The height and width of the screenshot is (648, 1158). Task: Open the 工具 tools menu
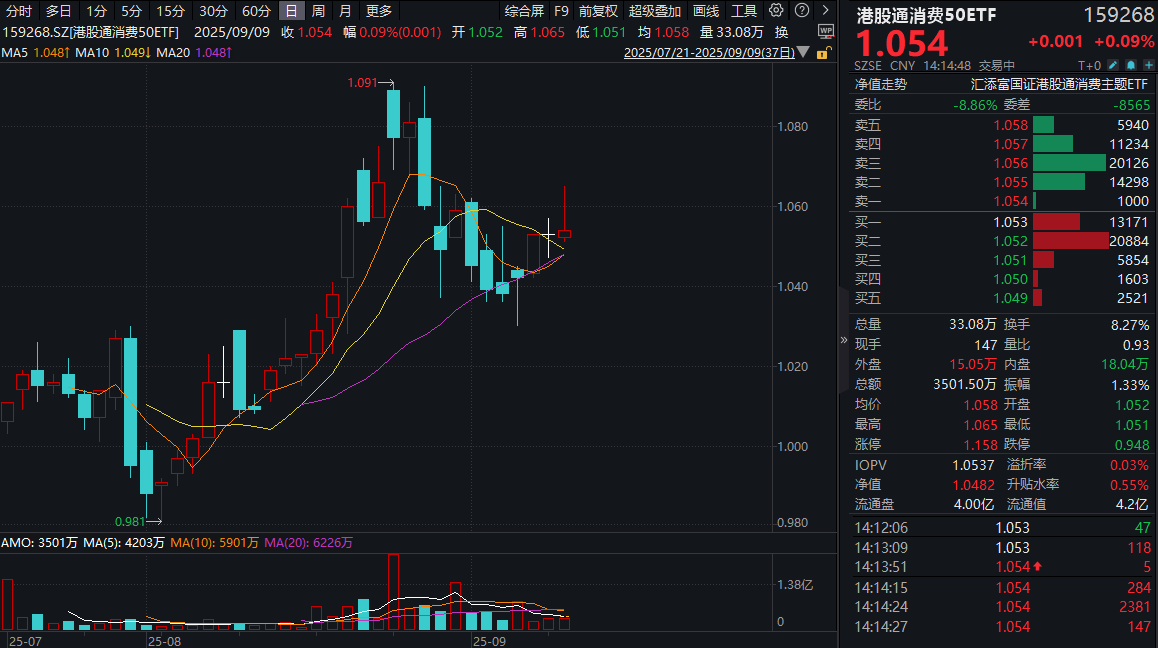[744, 12]
